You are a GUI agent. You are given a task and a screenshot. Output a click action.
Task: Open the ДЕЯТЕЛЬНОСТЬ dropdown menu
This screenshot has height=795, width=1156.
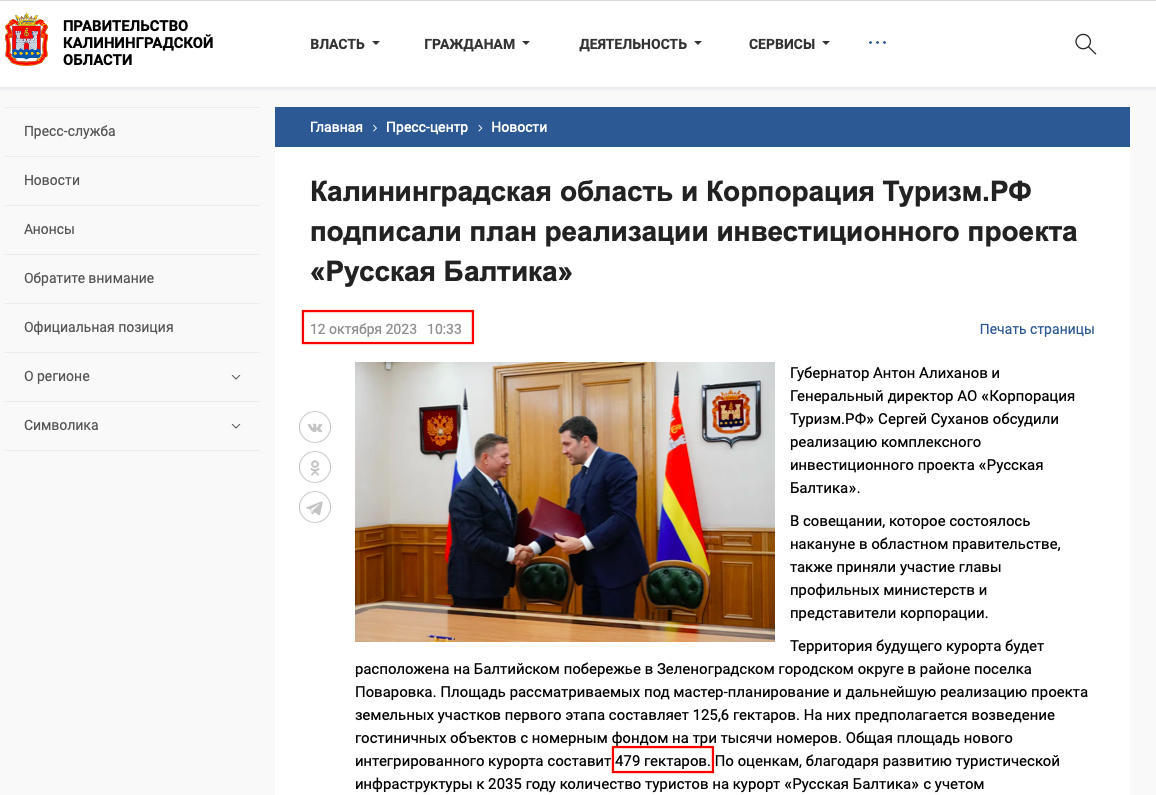point(640,44)
